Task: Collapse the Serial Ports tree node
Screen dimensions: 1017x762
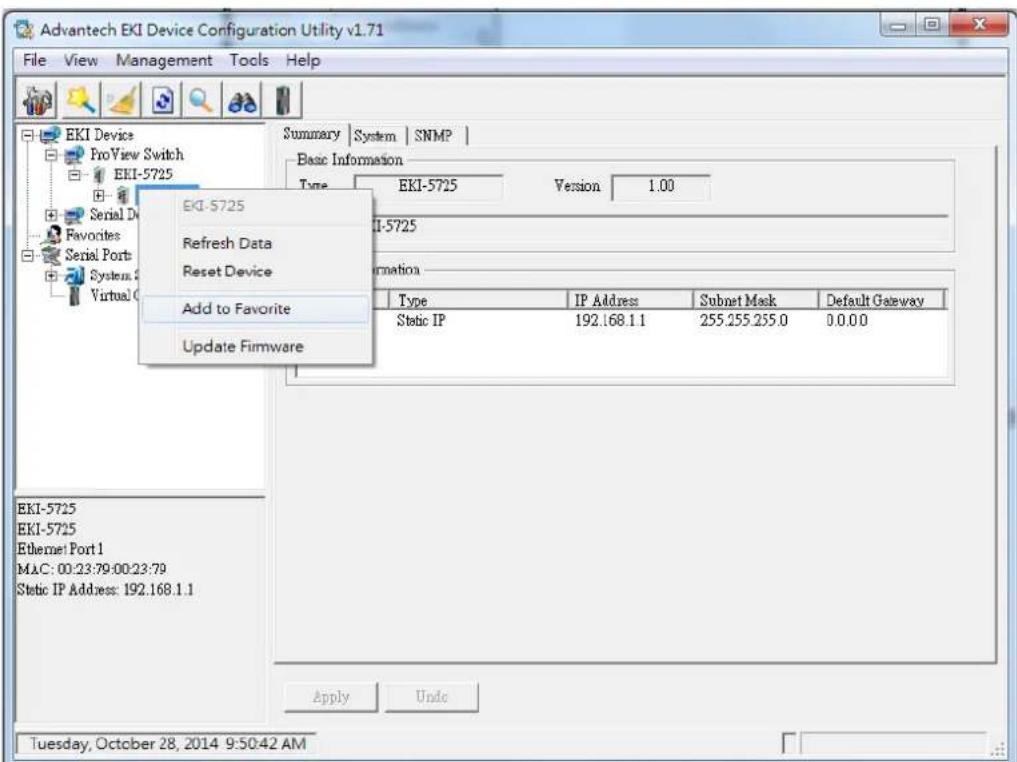Action: tap(27, 256)
